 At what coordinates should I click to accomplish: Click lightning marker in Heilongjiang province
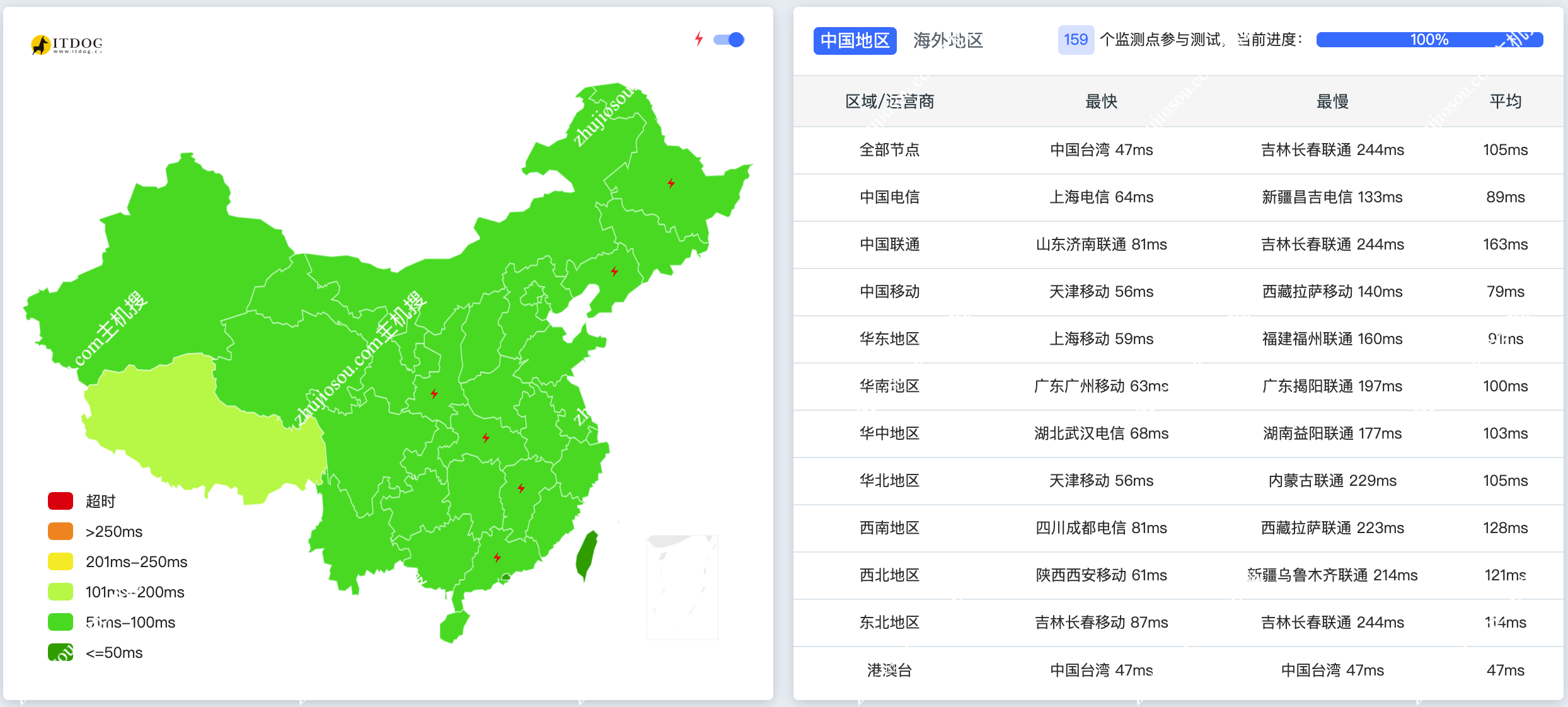pyautogui.click(x=671, y=183)
